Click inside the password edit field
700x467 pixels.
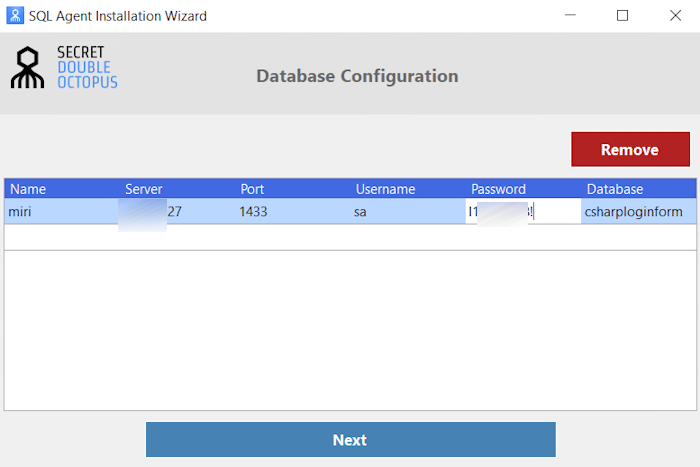[x=523, y=211]
